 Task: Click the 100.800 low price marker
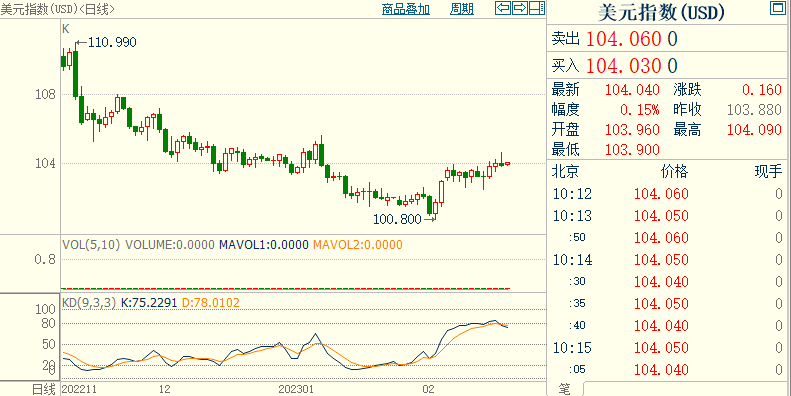click(397, 219)
